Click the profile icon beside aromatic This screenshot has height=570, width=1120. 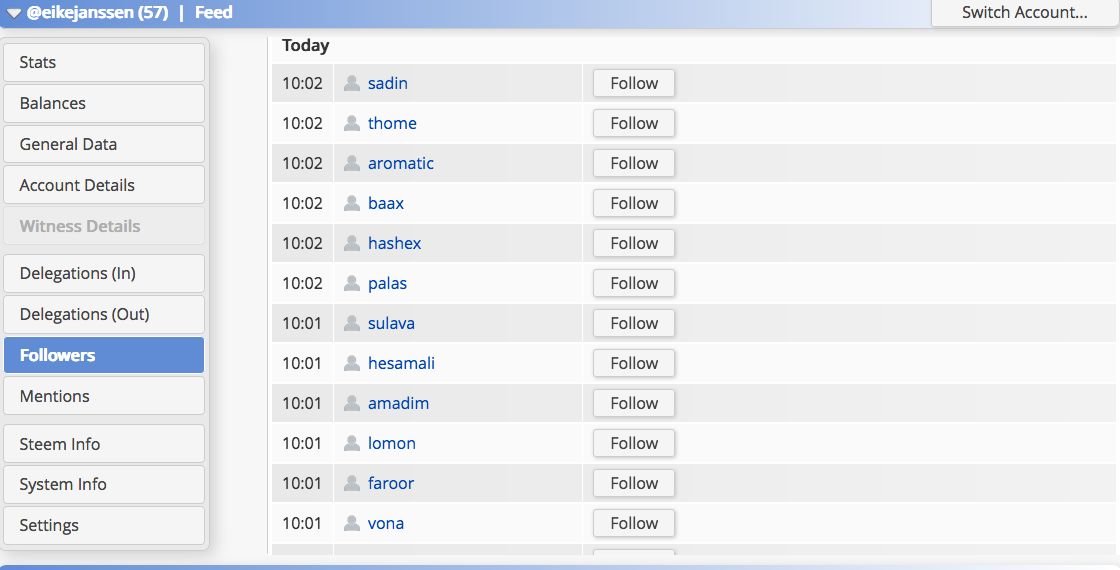click(x=352, y=163)
